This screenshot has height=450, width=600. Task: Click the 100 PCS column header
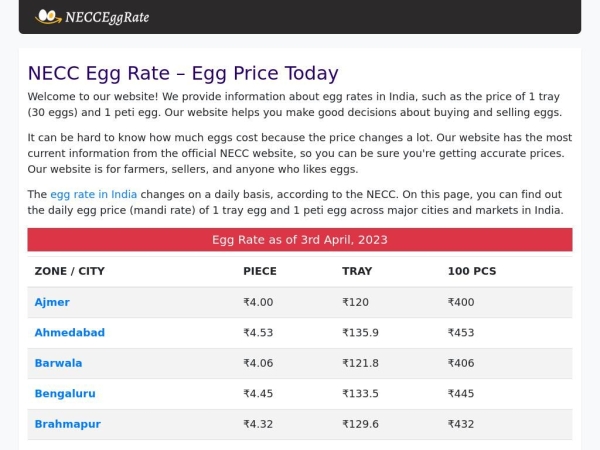(x=471, y=271)
